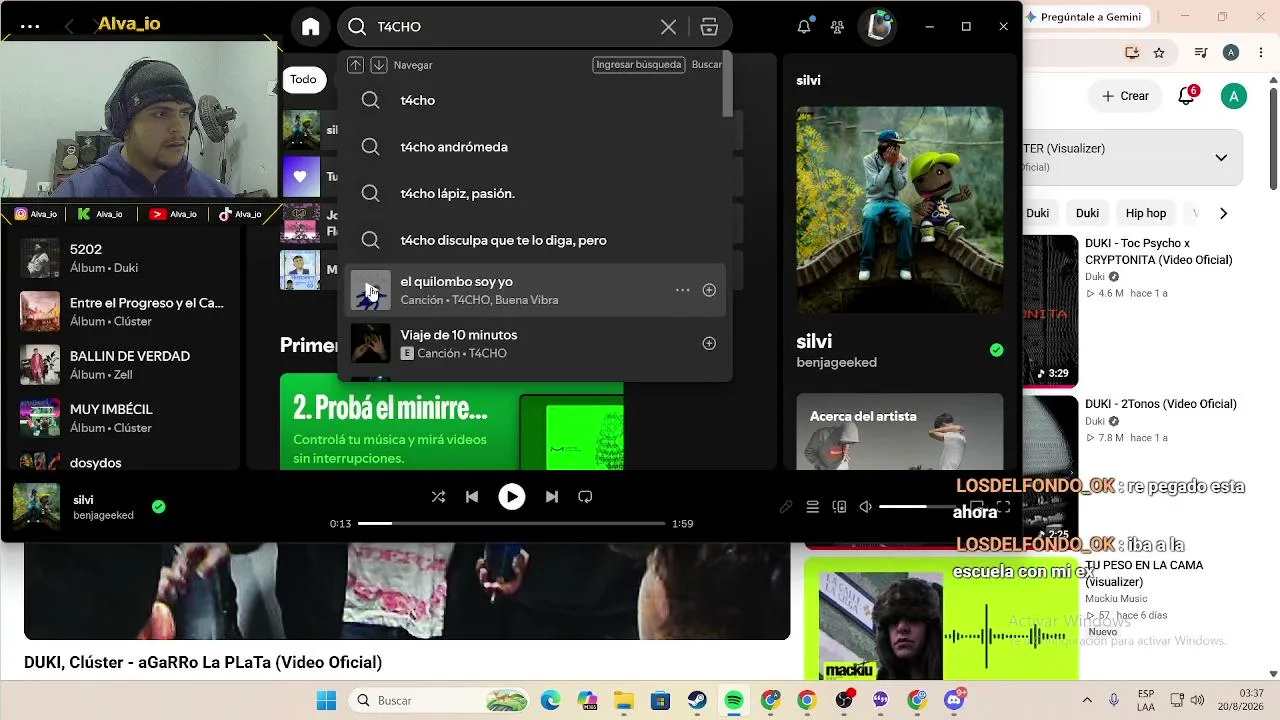
Task: Play the current track 'silvi'
Action: point(511,496)
